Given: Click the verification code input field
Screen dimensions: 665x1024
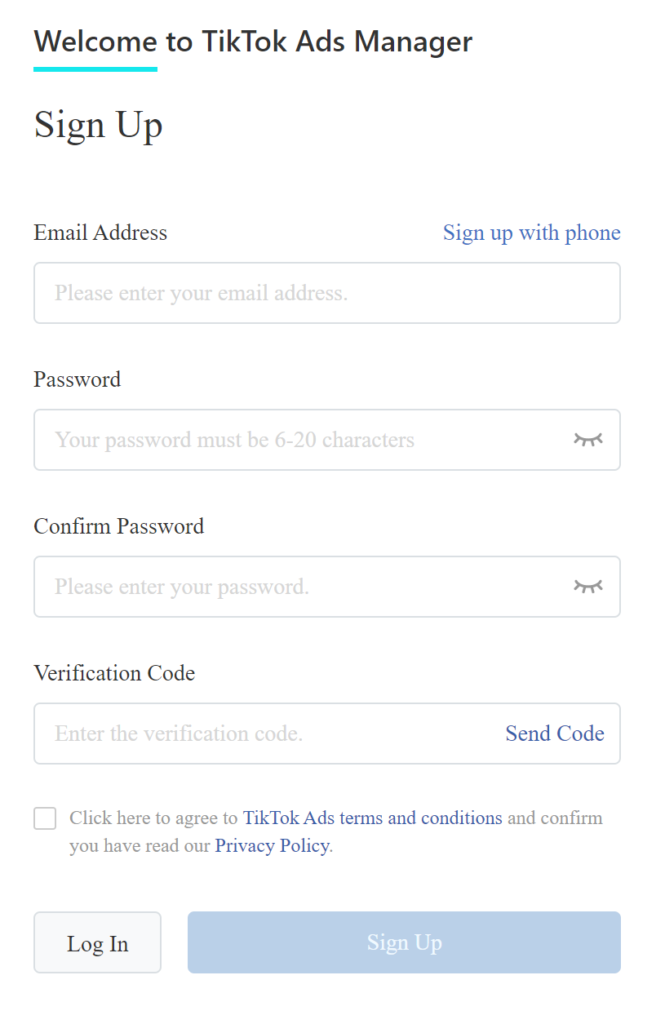Looking at the screenshot, I should pos(265,734).
